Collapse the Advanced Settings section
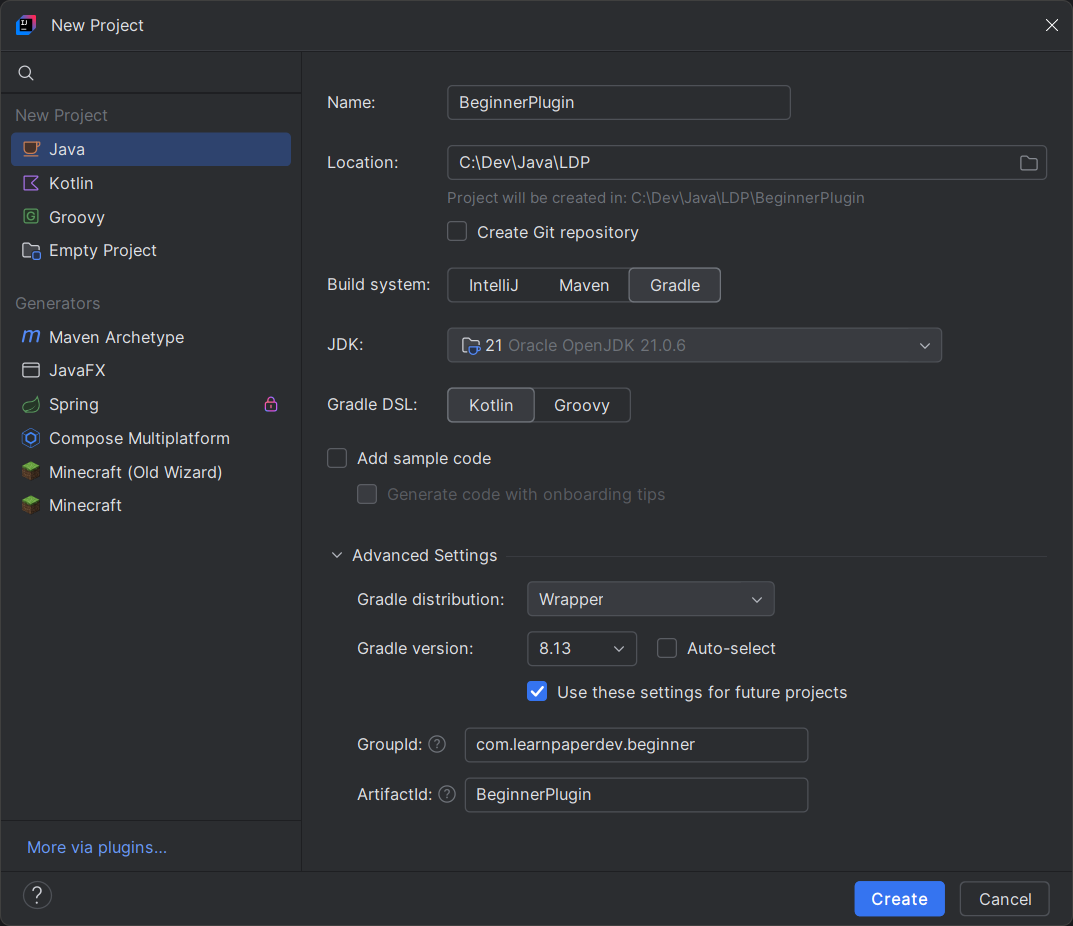The height and width of the screenshot is (926, 1073). pos(337,555)
